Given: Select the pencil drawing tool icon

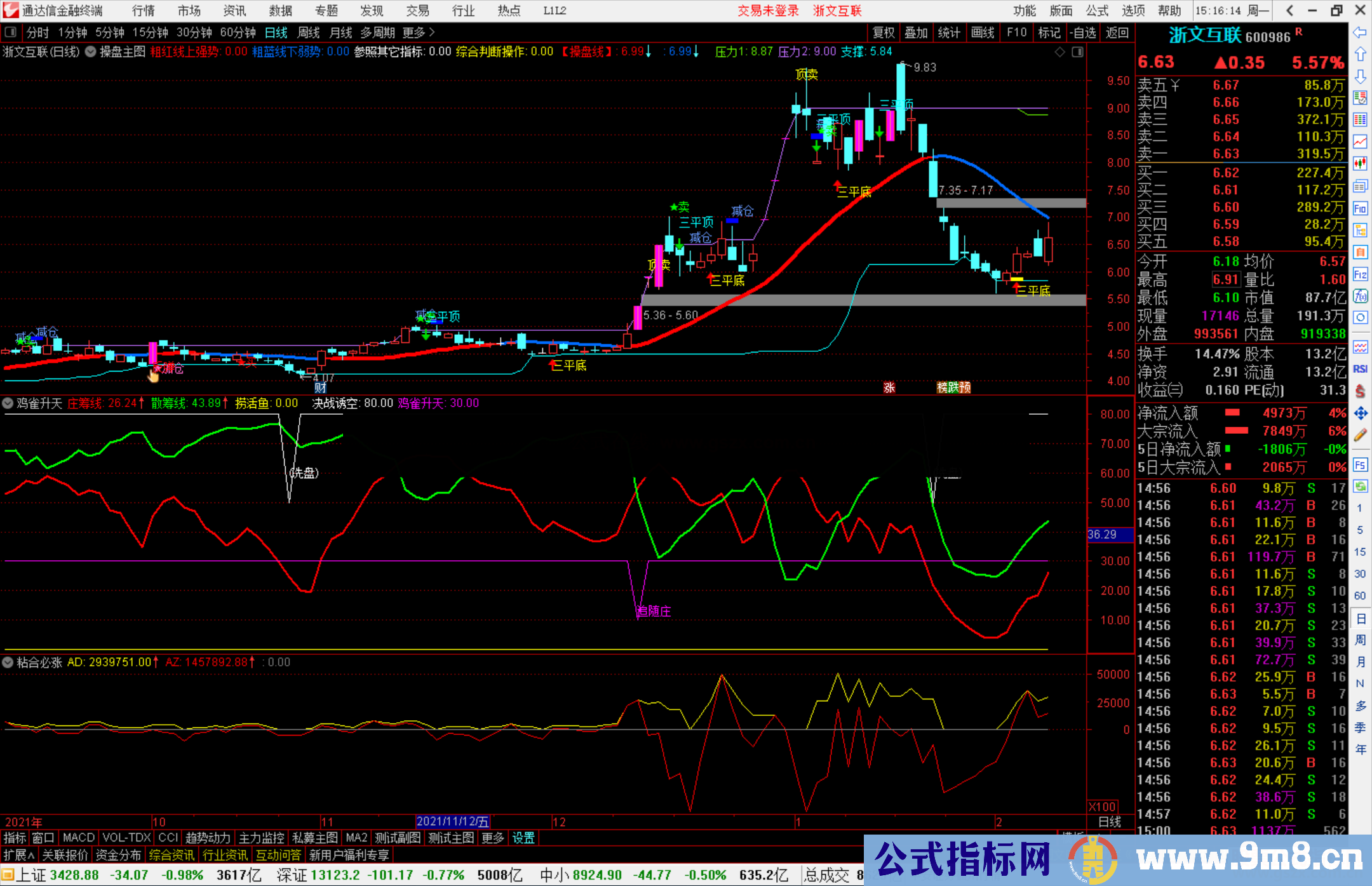Looking at the screenshot, I should tap(1360, 435).
